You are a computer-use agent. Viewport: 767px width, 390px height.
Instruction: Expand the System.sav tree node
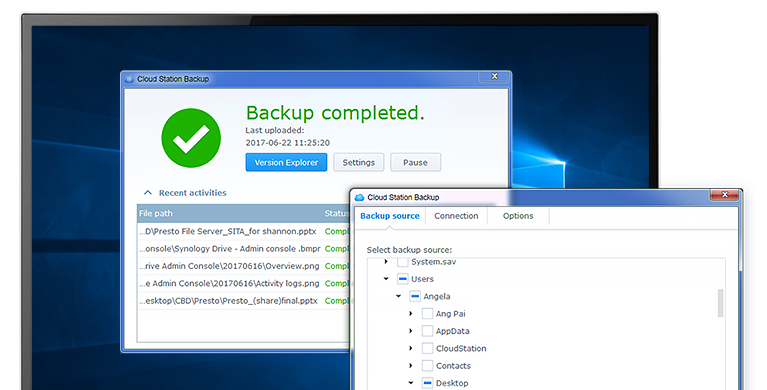tap(386, 262)
